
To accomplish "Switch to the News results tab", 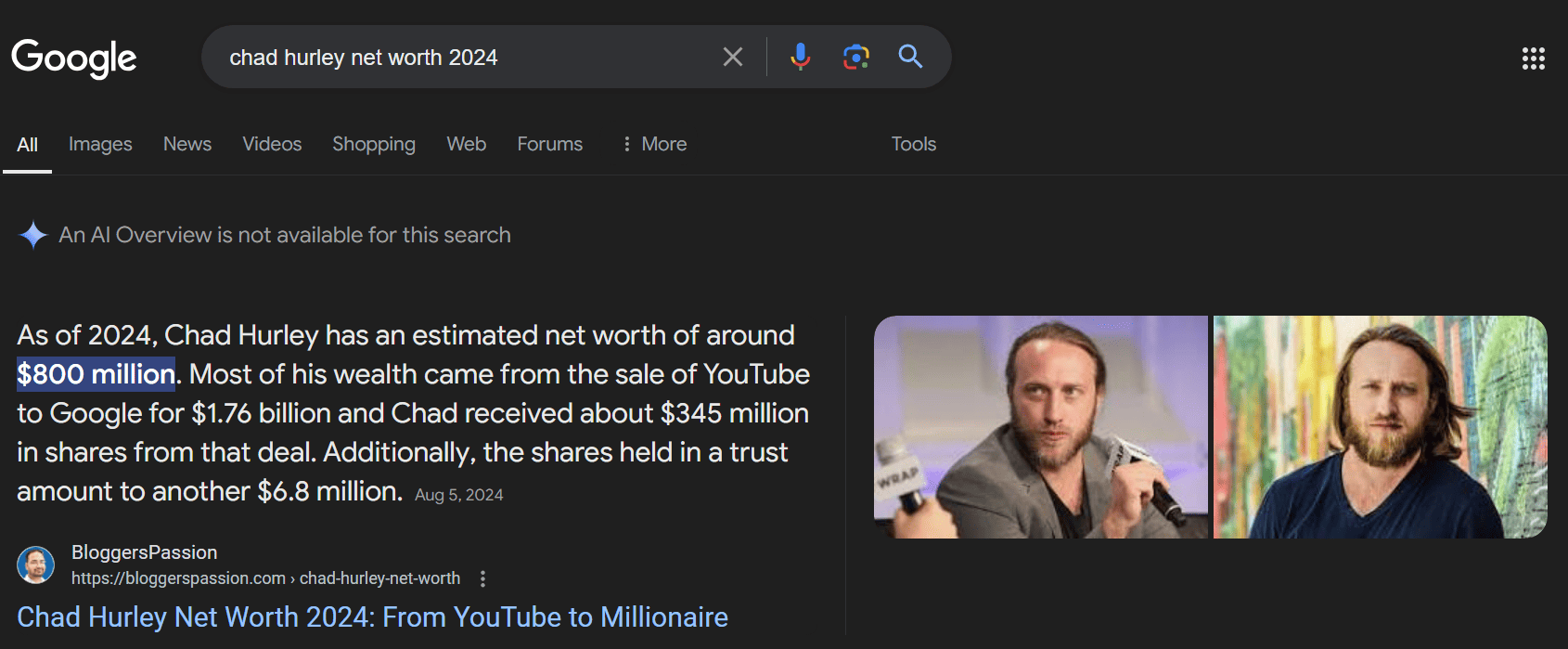I will 186,144.
